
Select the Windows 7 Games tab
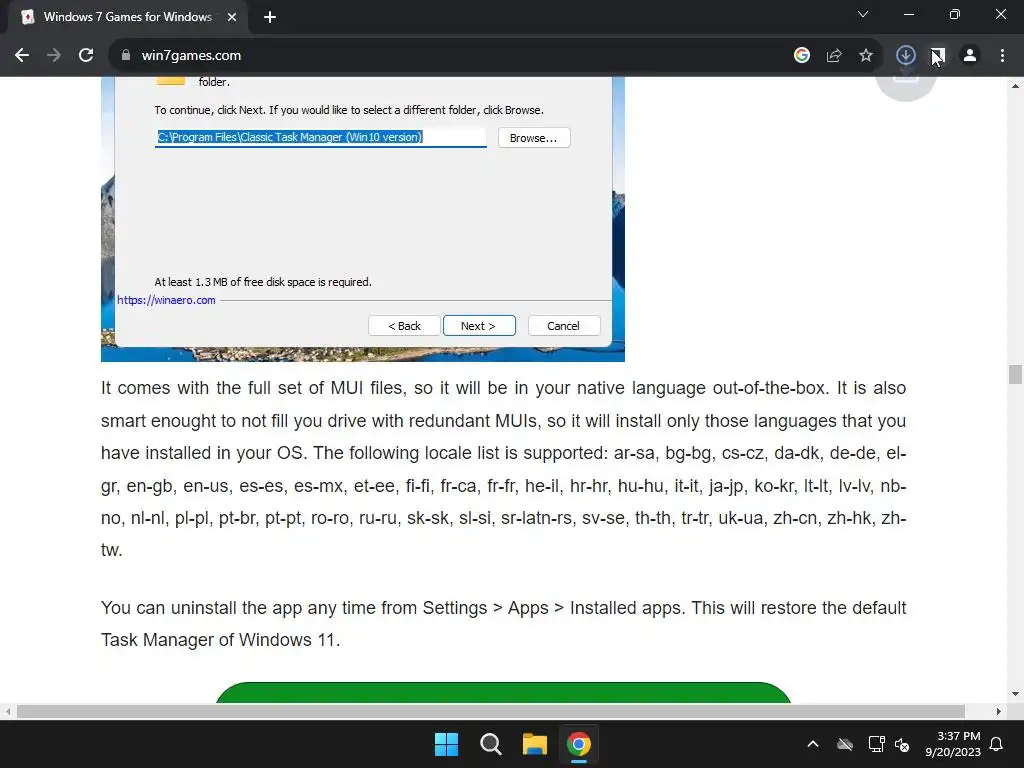[x=127, y=17]
